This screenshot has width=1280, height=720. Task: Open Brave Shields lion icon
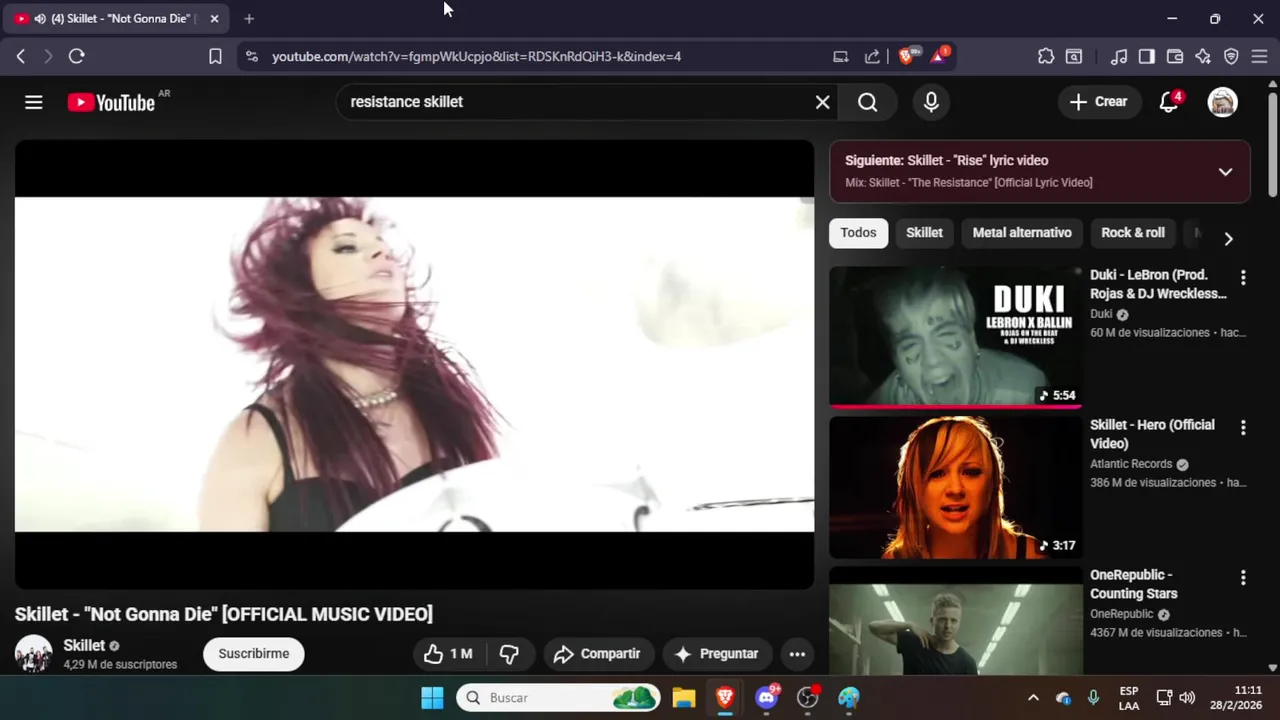(907, 56)
